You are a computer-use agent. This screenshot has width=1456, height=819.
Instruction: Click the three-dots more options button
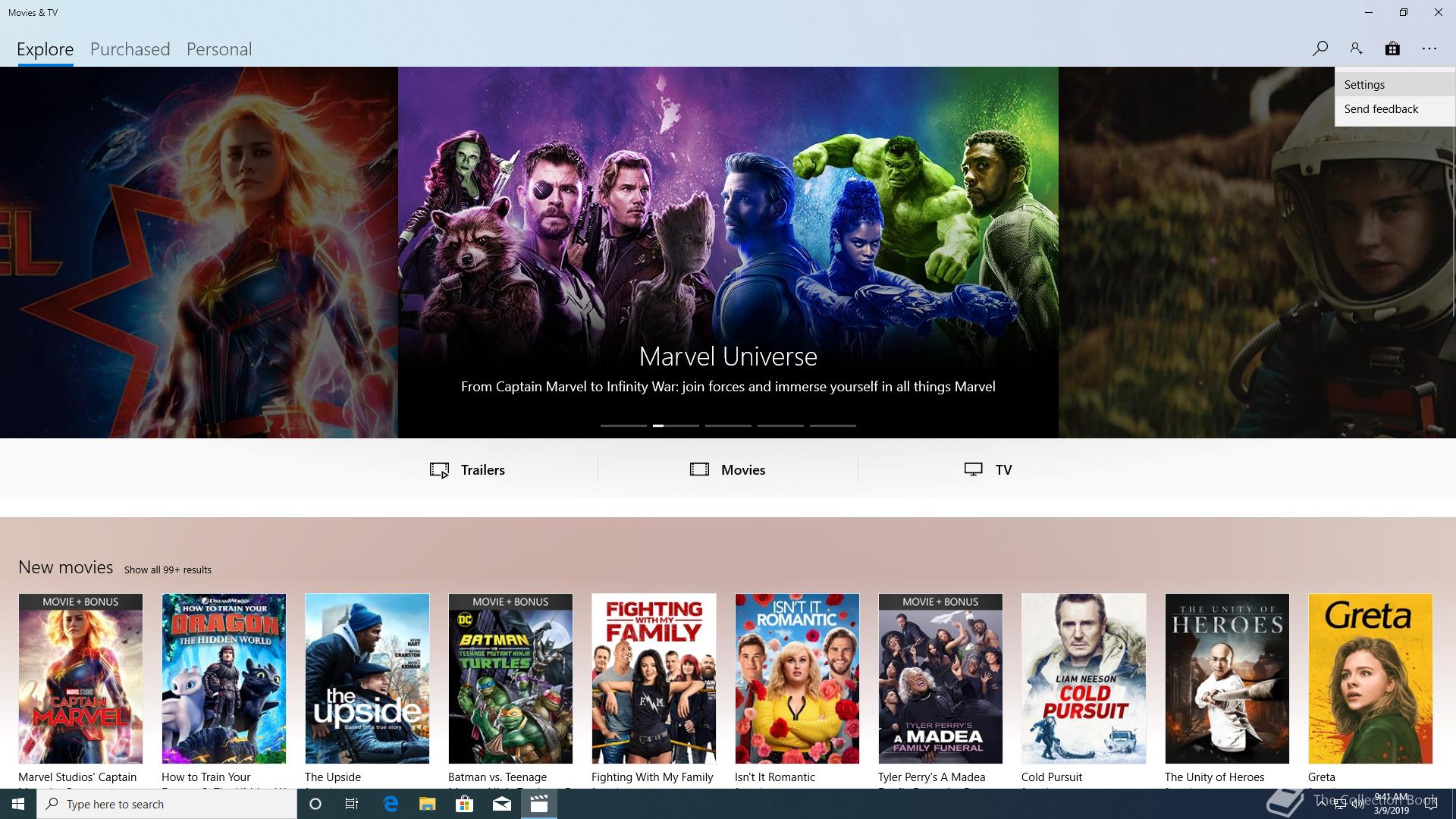tap(1429, 49)
